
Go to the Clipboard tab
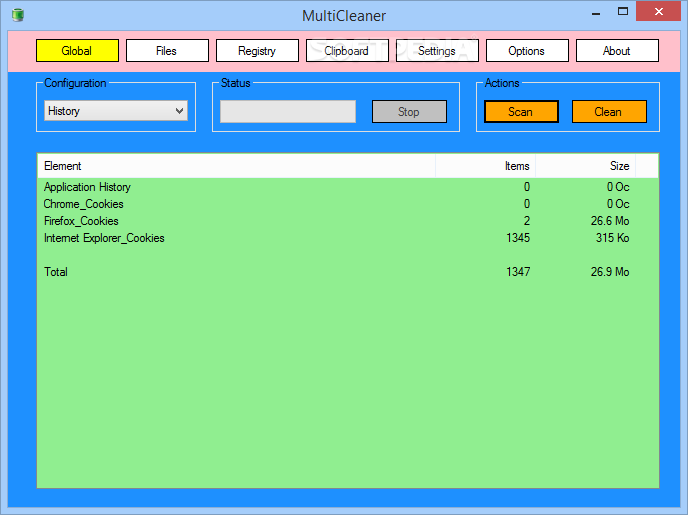tap(347, 50)
